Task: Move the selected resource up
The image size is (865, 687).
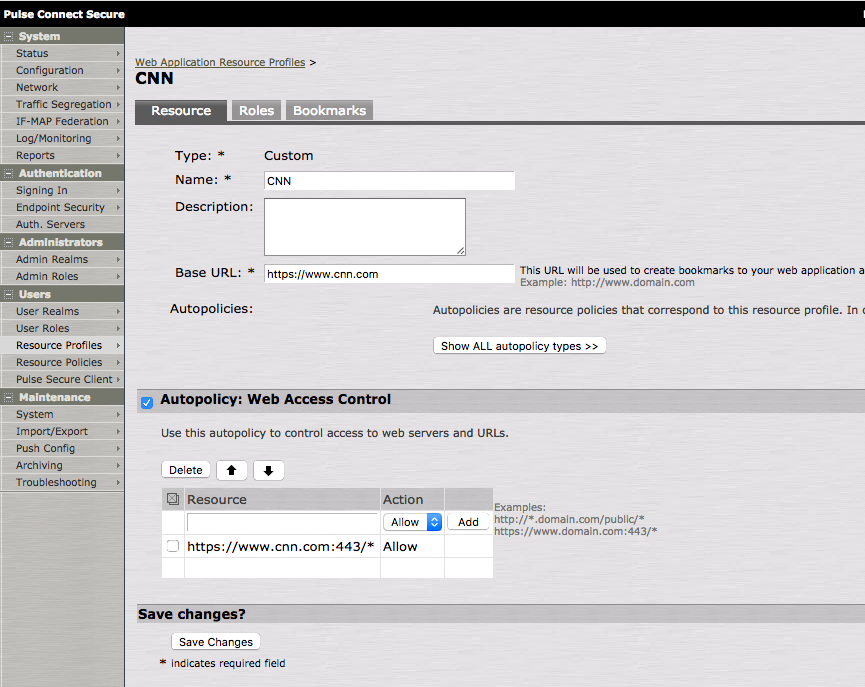Action: tap(231, 470)
